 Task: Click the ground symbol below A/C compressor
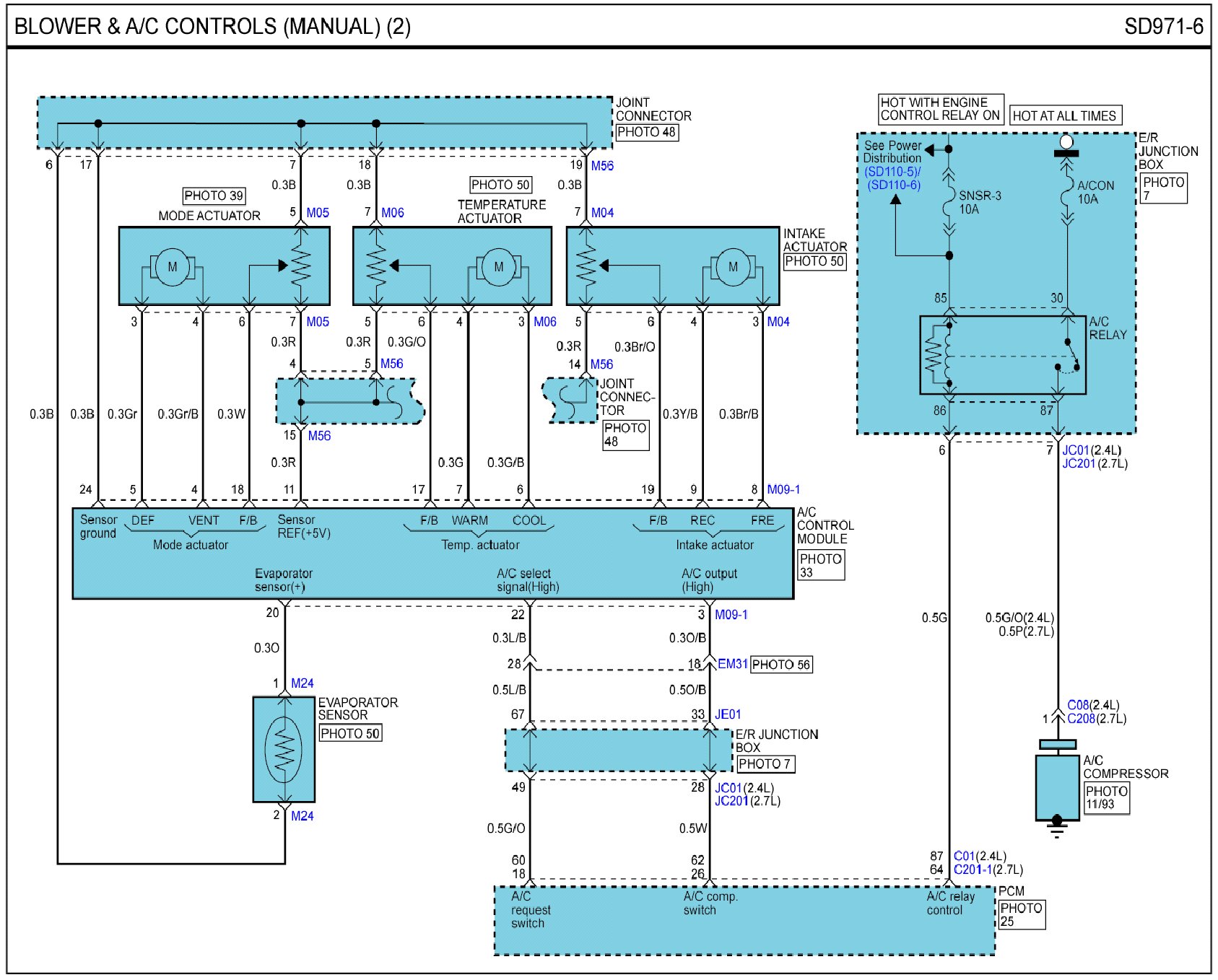(x=1057, y=830)
